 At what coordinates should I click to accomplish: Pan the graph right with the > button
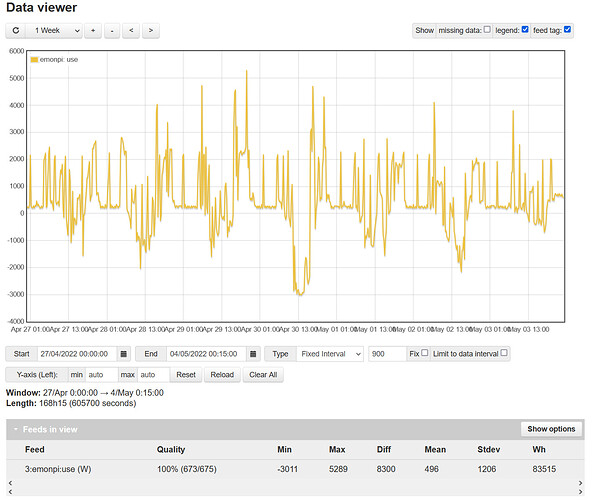151,30
